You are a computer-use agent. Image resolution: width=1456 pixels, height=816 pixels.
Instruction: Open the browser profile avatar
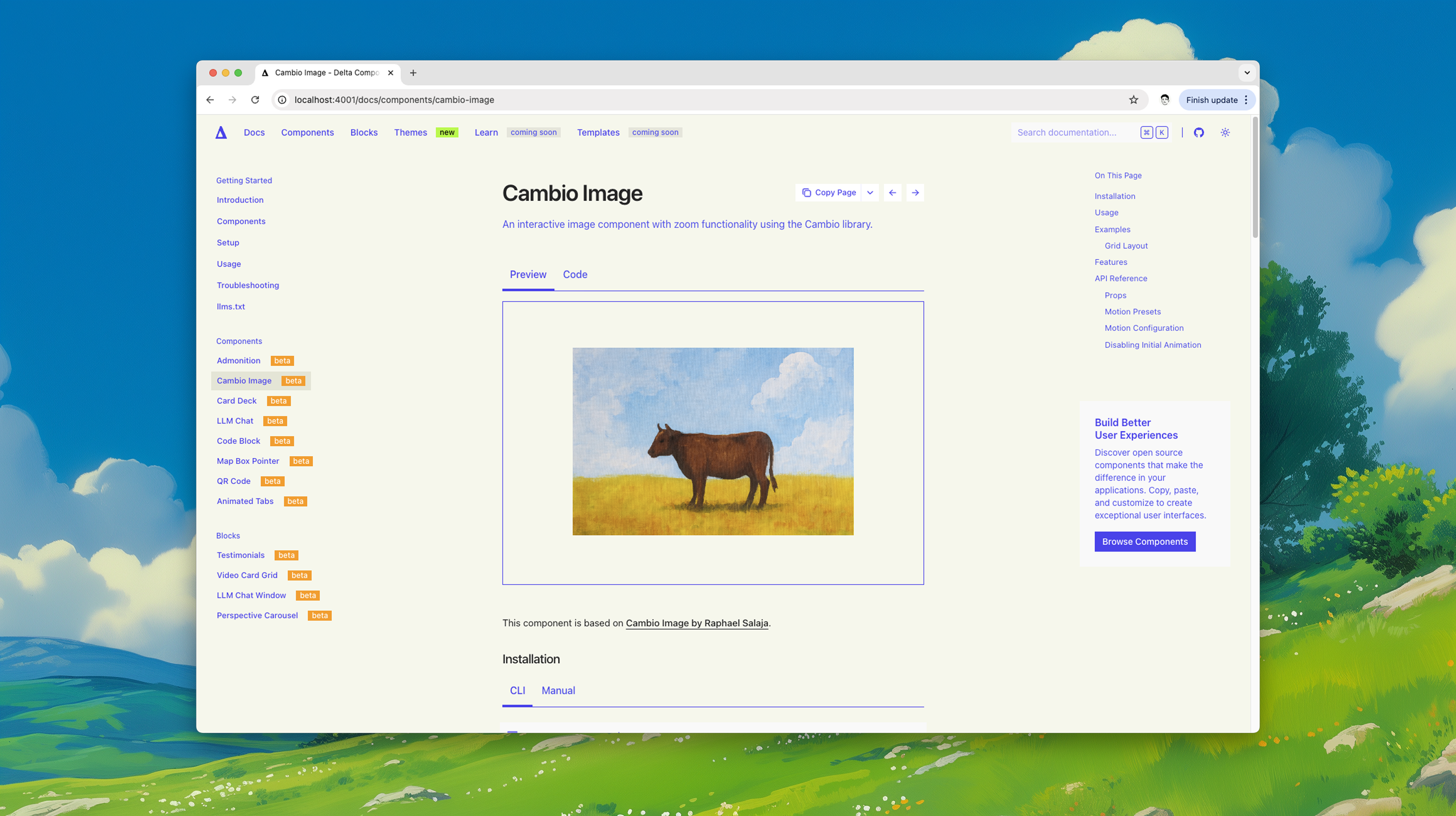coord(1165,100)
